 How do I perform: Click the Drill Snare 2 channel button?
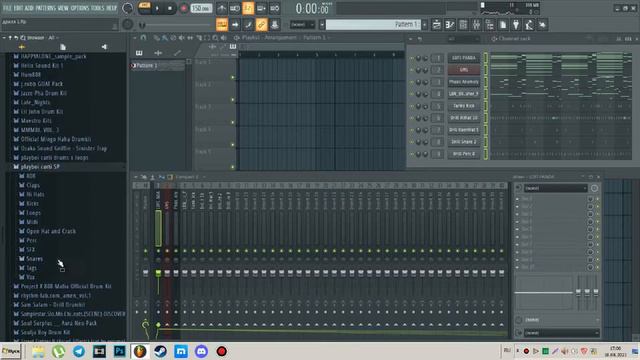pos(464,142)
